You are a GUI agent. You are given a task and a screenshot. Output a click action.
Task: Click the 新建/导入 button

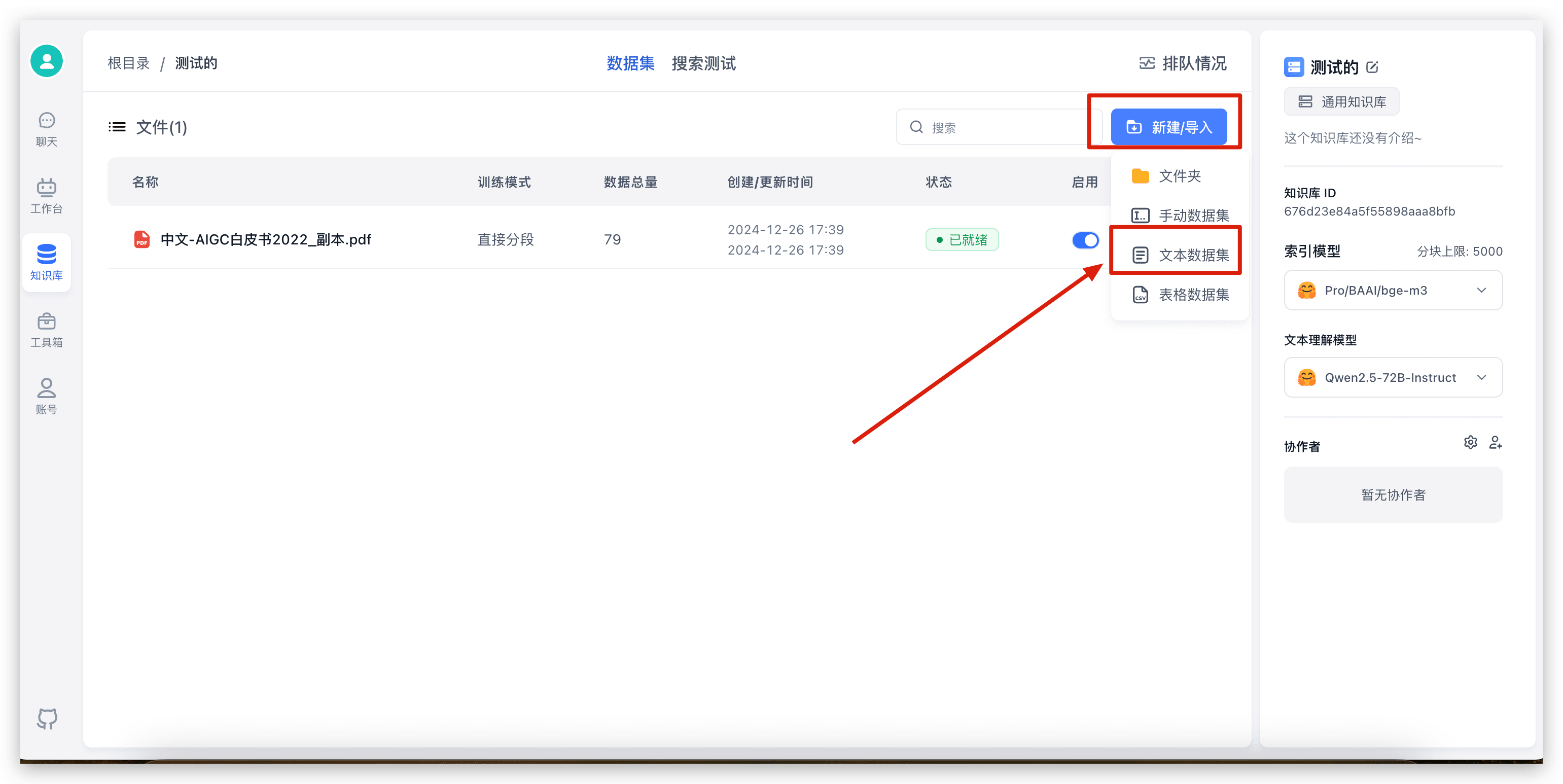[1168, 127]
